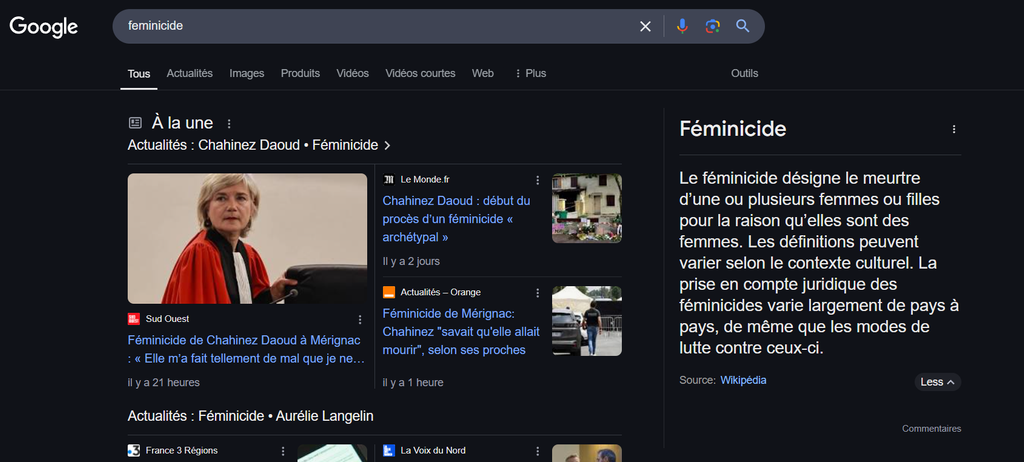Image resolution: width=1024 pixels, height=462 pixels.
Task: Open the Outils search tools
Action: (744, 73)
